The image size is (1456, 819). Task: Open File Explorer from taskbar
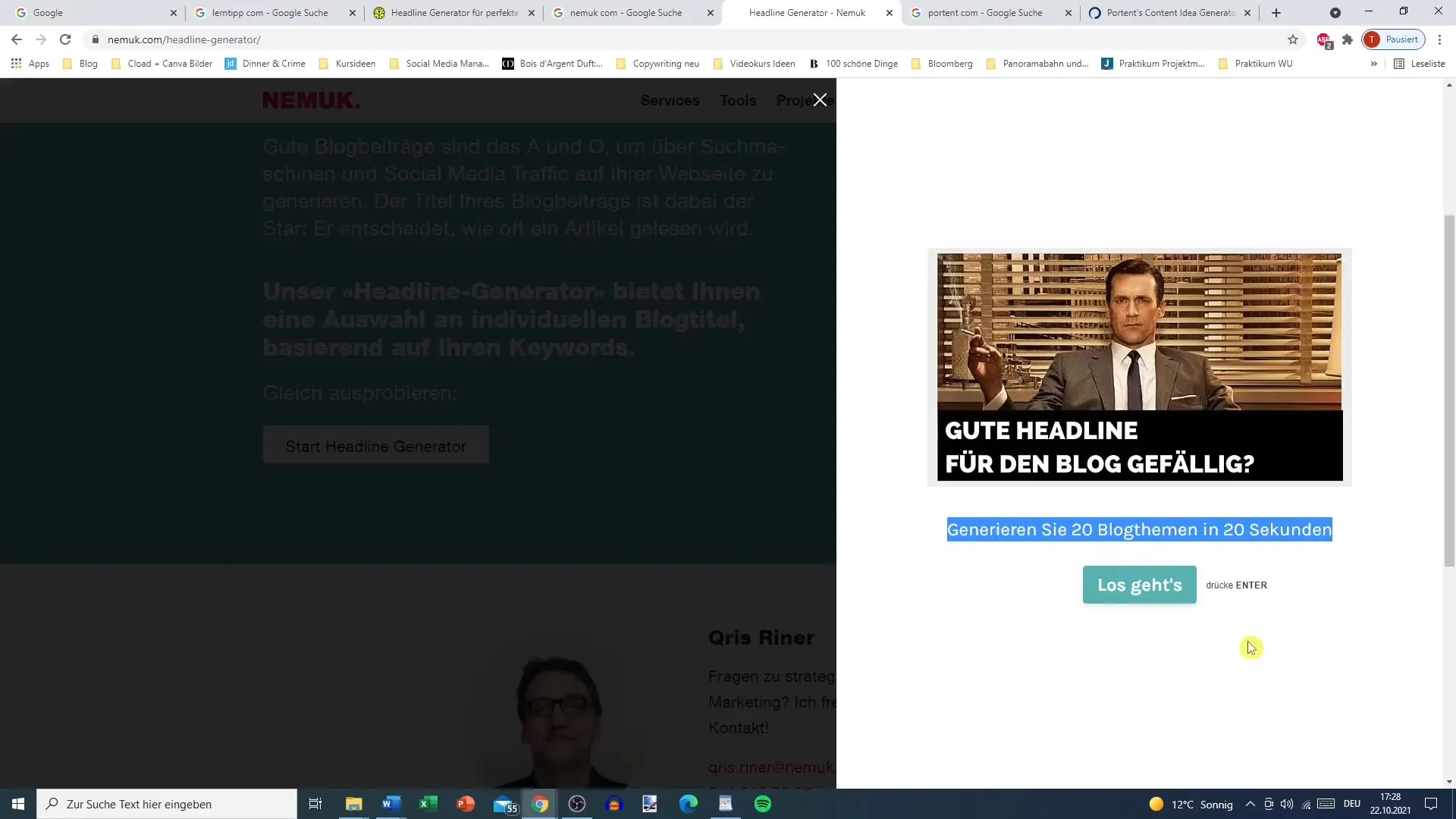pos(354,804)
